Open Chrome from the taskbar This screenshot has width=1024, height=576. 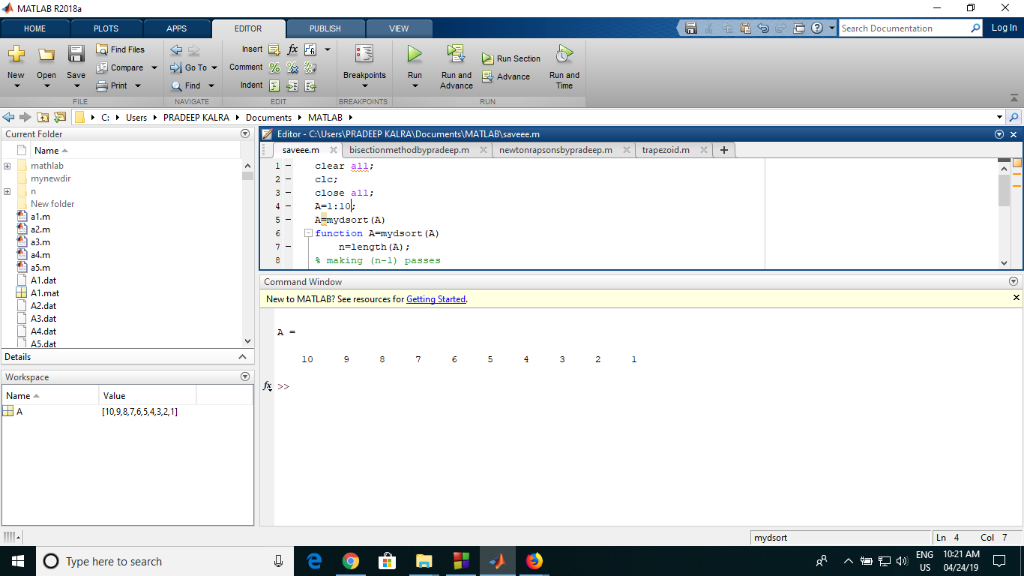tap(351, 561)
